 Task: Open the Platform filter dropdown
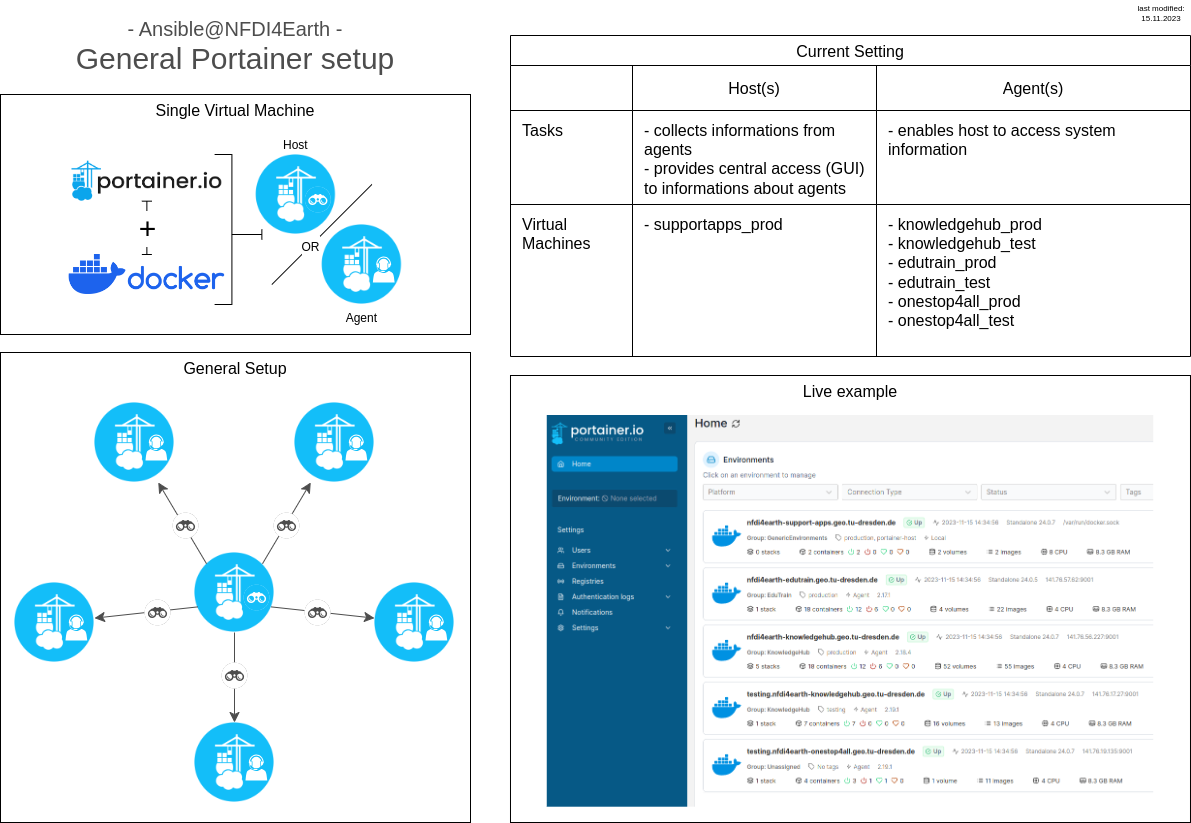769,492
